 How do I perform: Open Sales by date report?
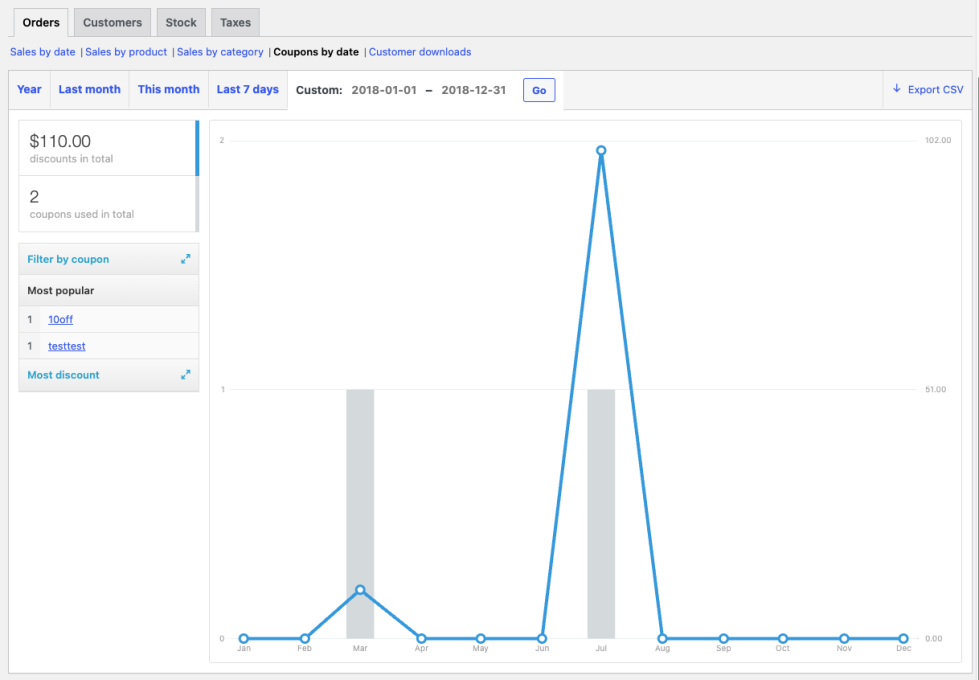pyautogui.click(x=43, y=52)
